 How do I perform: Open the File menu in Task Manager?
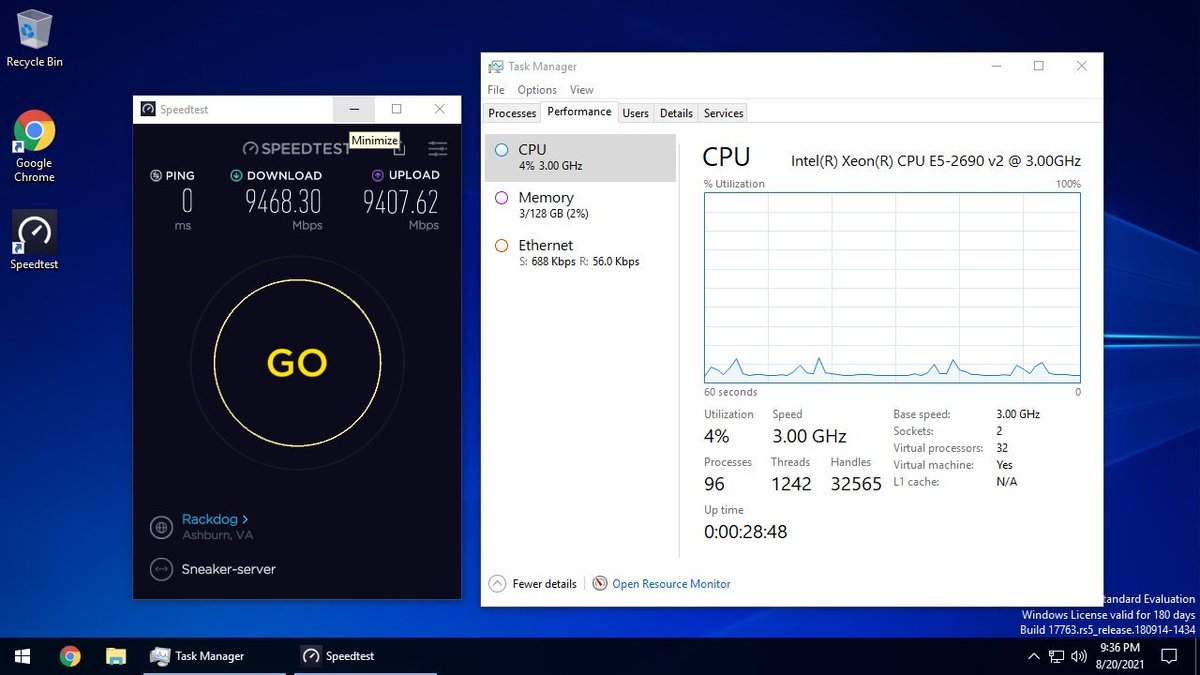[x=496, y=90]
